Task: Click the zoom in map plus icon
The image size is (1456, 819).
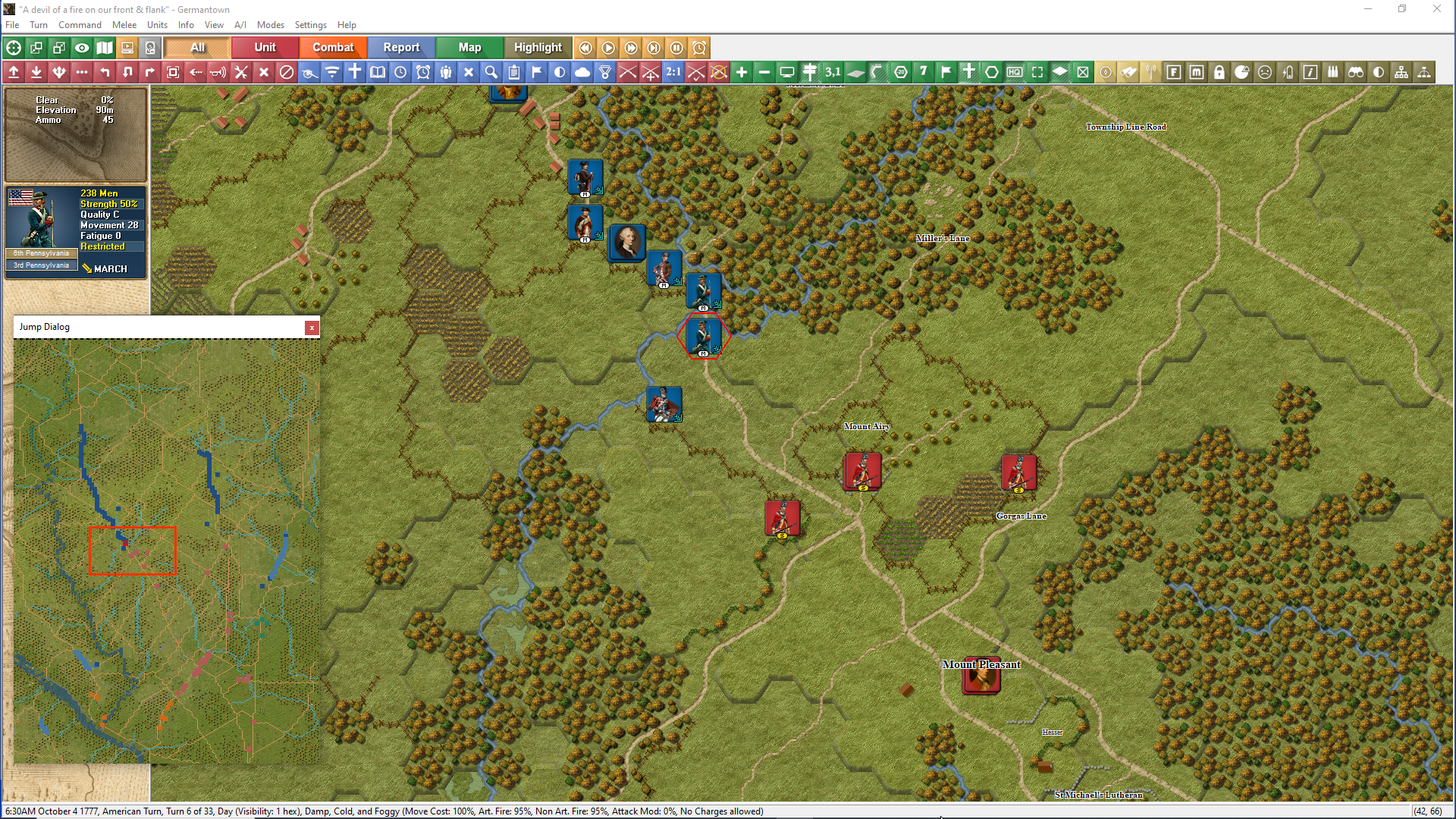Action: (742, 72)
